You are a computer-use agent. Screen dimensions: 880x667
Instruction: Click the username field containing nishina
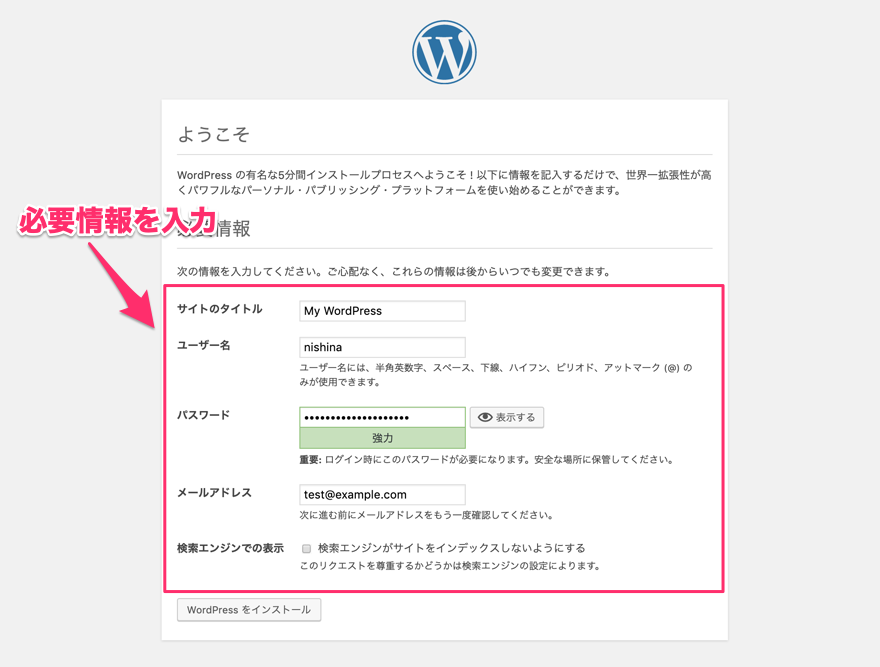click(x=382, y=347)
